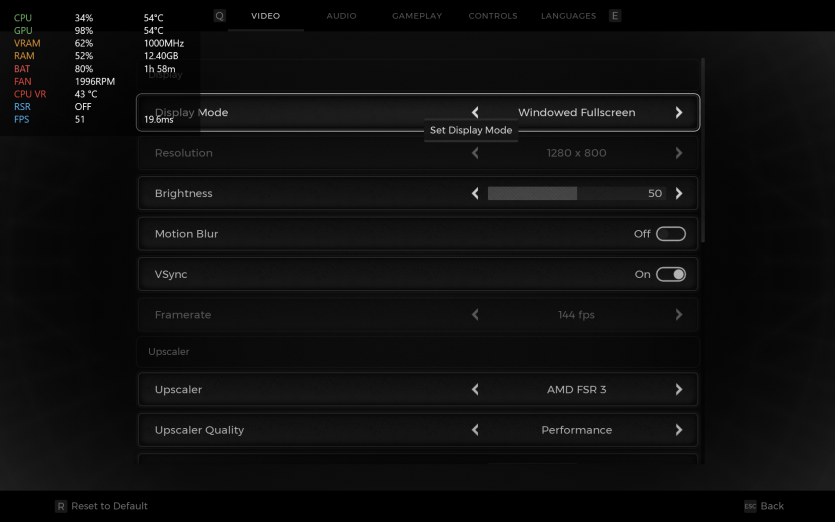Switch Upscaler to next option
The height and width of the screenshot is (522, 835).
pyautogui.click(x=679, y=390)
